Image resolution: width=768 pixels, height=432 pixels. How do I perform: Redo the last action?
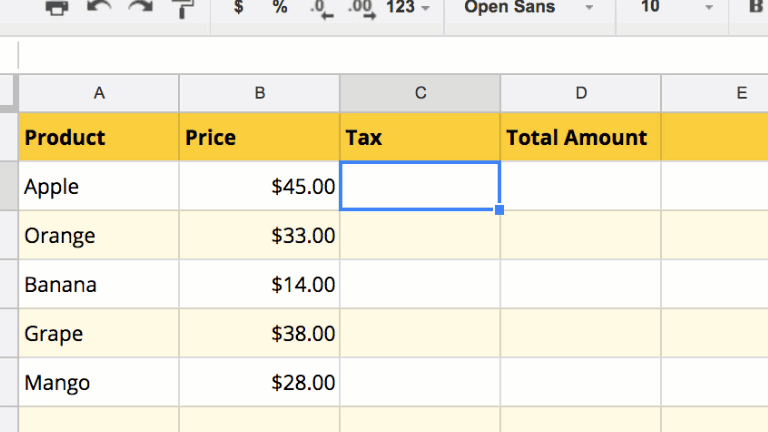[x=141, y=8]
